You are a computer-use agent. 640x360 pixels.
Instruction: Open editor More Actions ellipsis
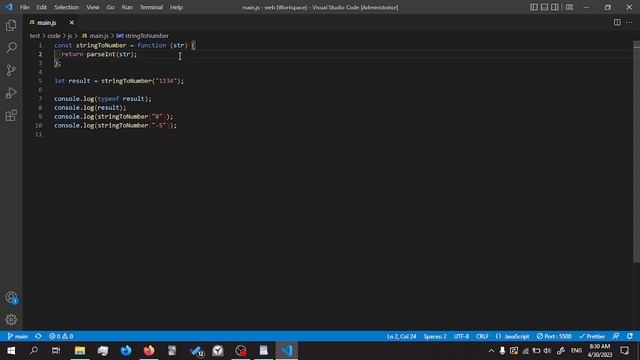[x=629, y=22]
